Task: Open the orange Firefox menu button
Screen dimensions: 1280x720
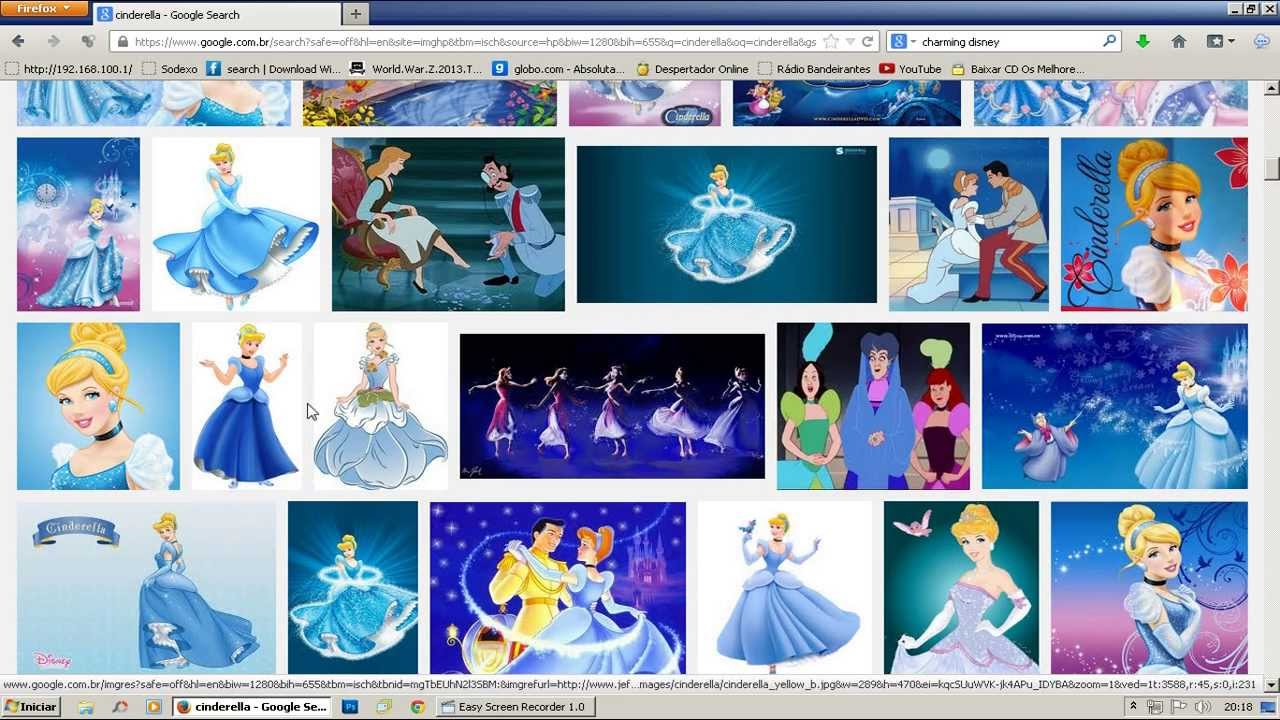Action: coord(44,8)
